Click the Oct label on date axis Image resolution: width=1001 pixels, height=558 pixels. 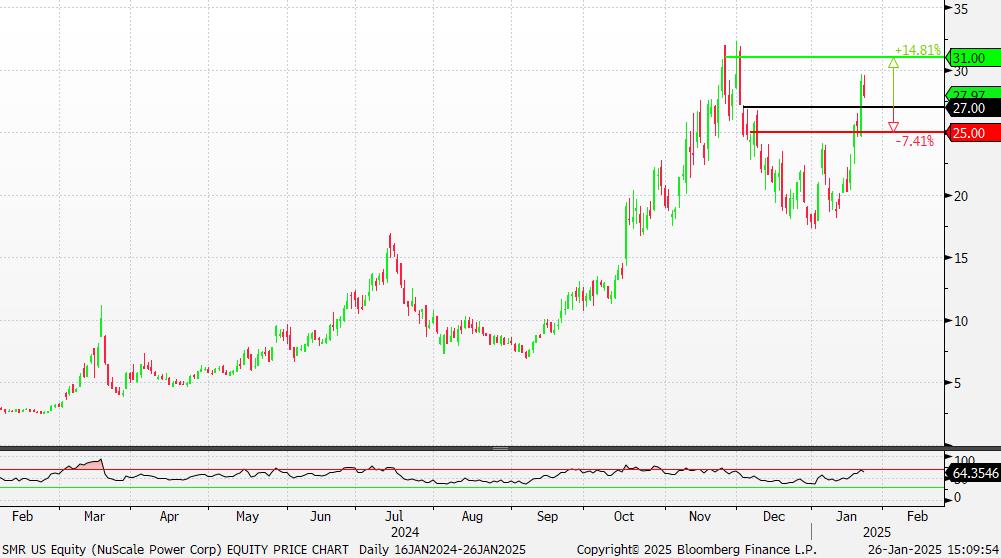[x=624, y=517]
